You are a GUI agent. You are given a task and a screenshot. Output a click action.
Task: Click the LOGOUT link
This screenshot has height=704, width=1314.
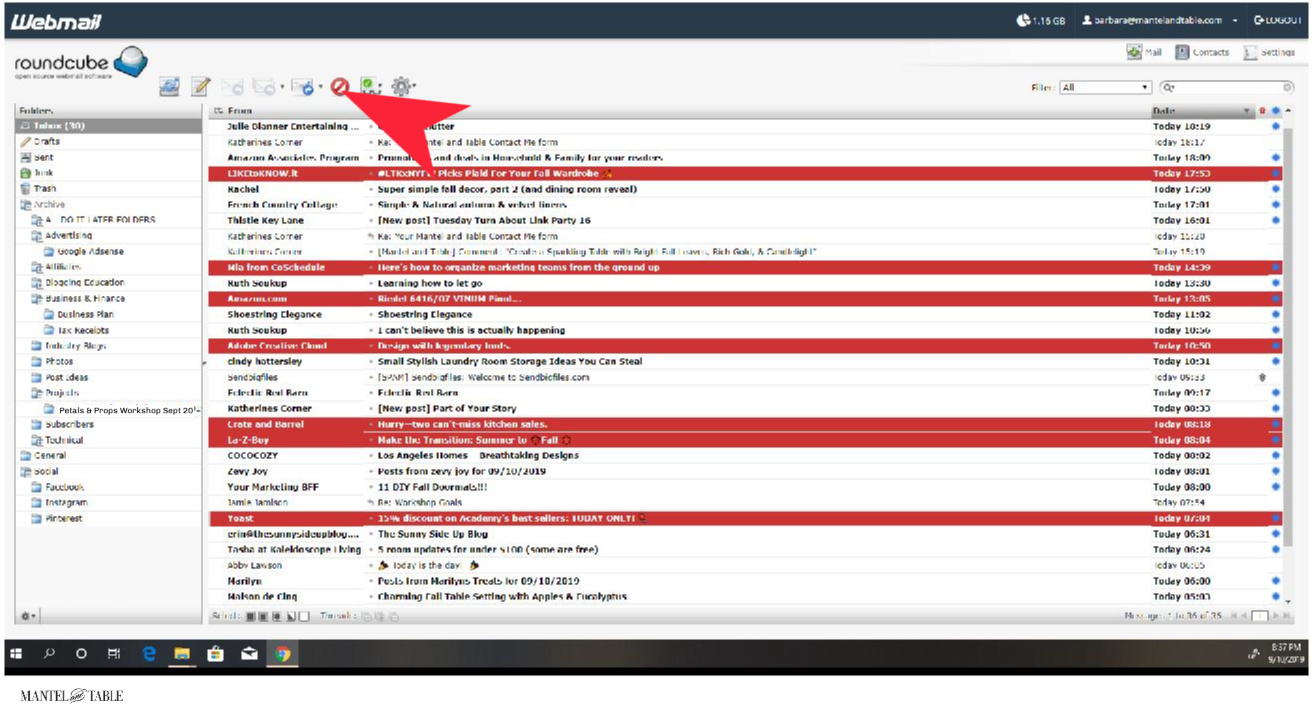[1277, 20]
